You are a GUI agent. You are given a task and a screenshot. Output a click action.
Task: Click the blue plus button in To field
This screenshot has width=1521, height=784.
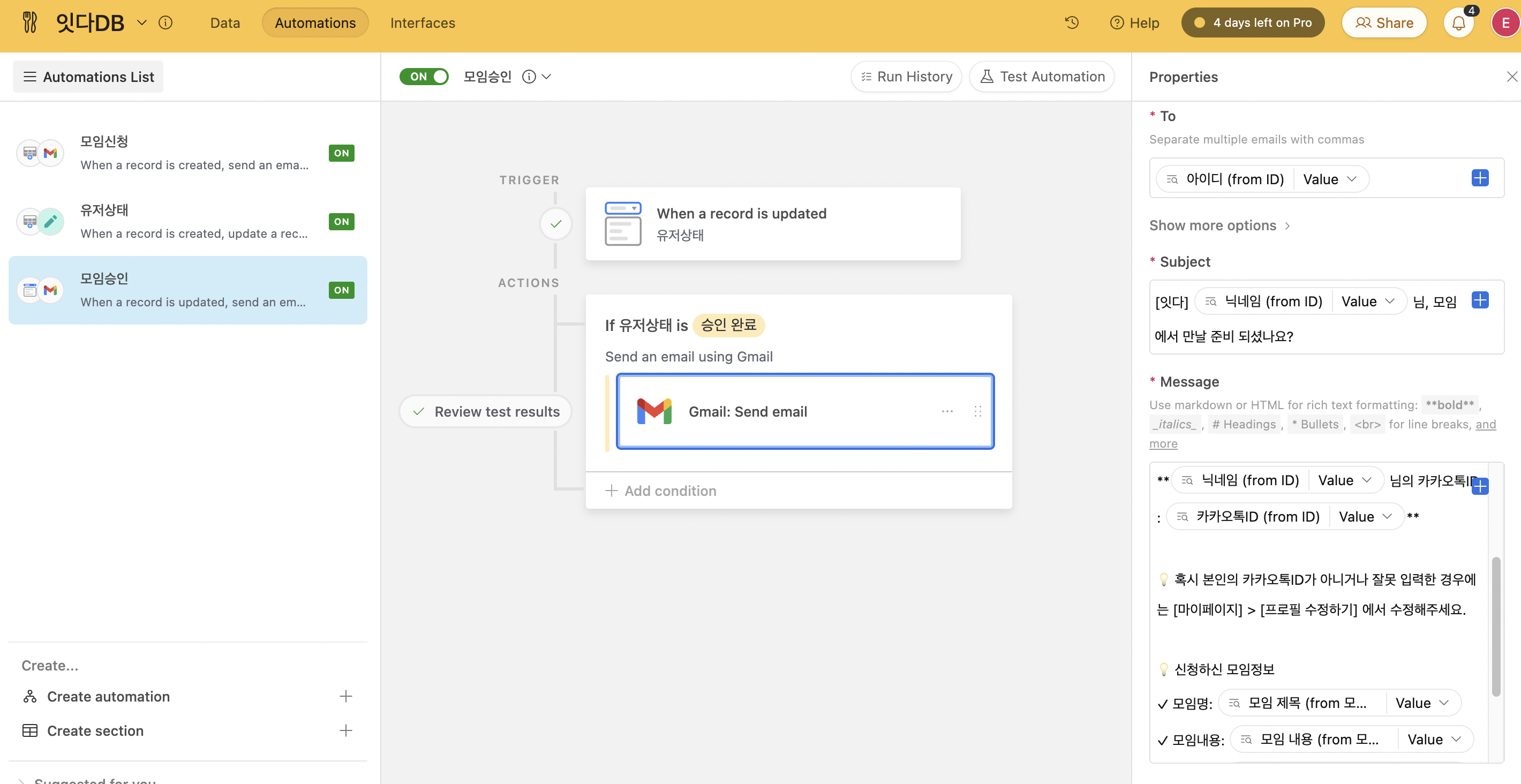click(1480, 178)
